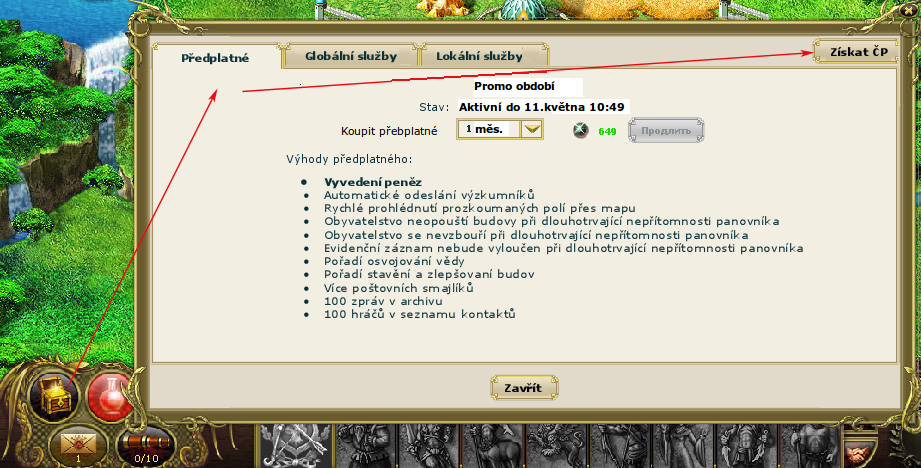Select the lion unit portrait
The height and width of the screenshot is (468, 921).
click(x=557, y=447)
